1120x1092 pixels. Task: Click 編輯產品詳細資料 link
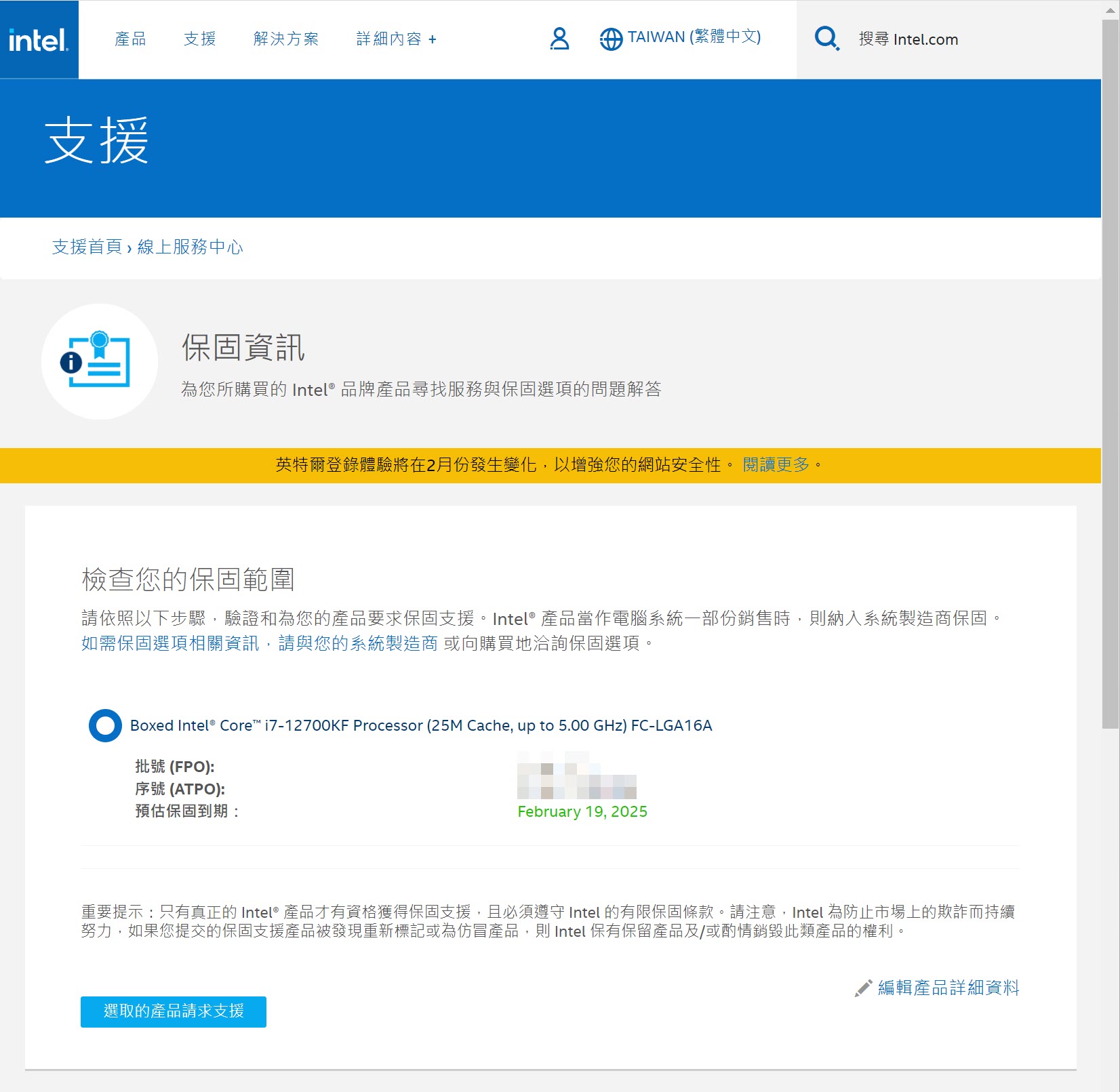click(x=948, y=988)
